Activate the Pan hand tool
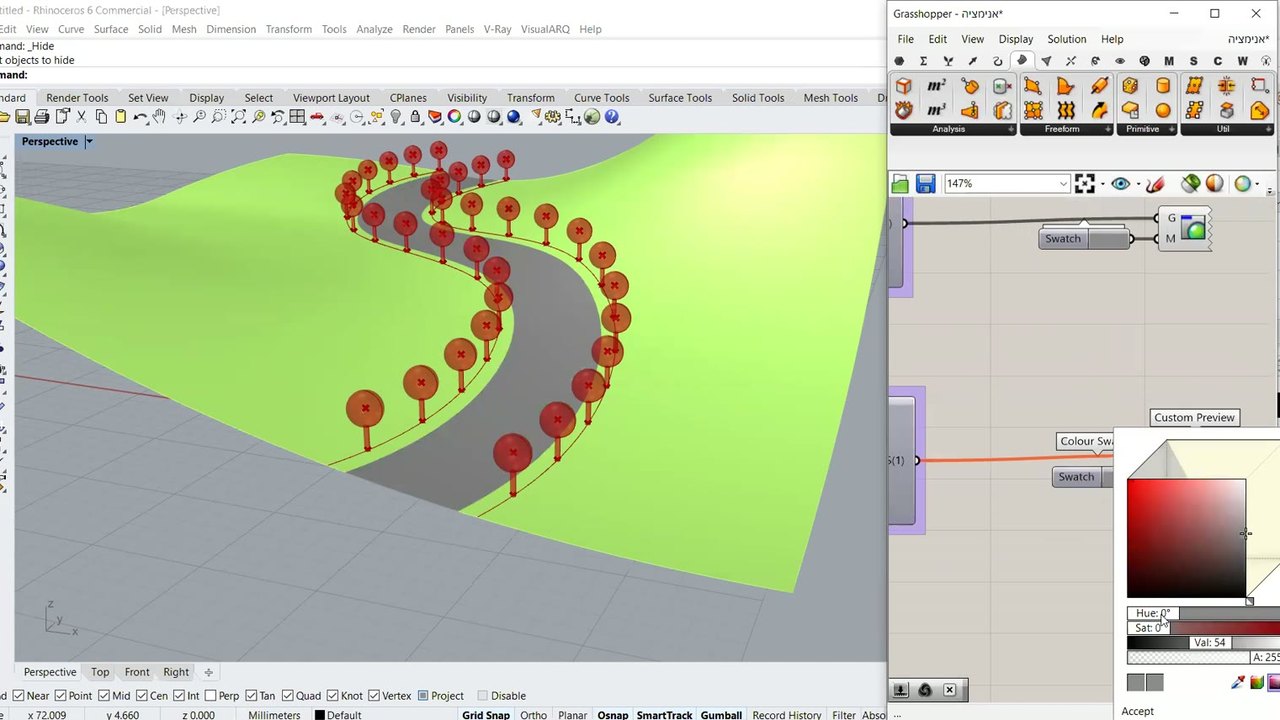The width and height of the screenshot is (1280, 720). coord(160,117)
